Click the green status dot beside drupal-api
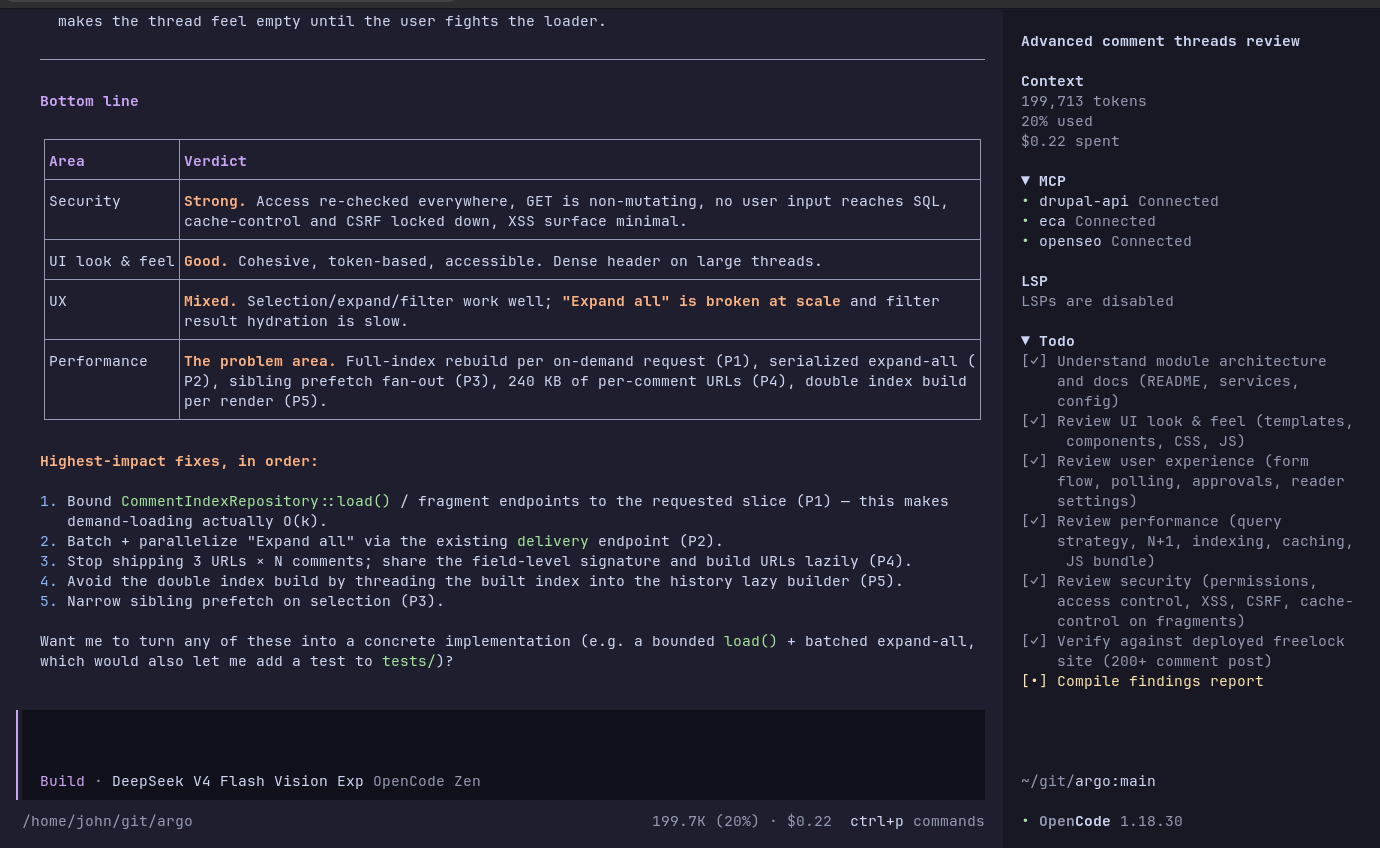This screenshot has height=848, width=1380. [x=1025, y=201]
